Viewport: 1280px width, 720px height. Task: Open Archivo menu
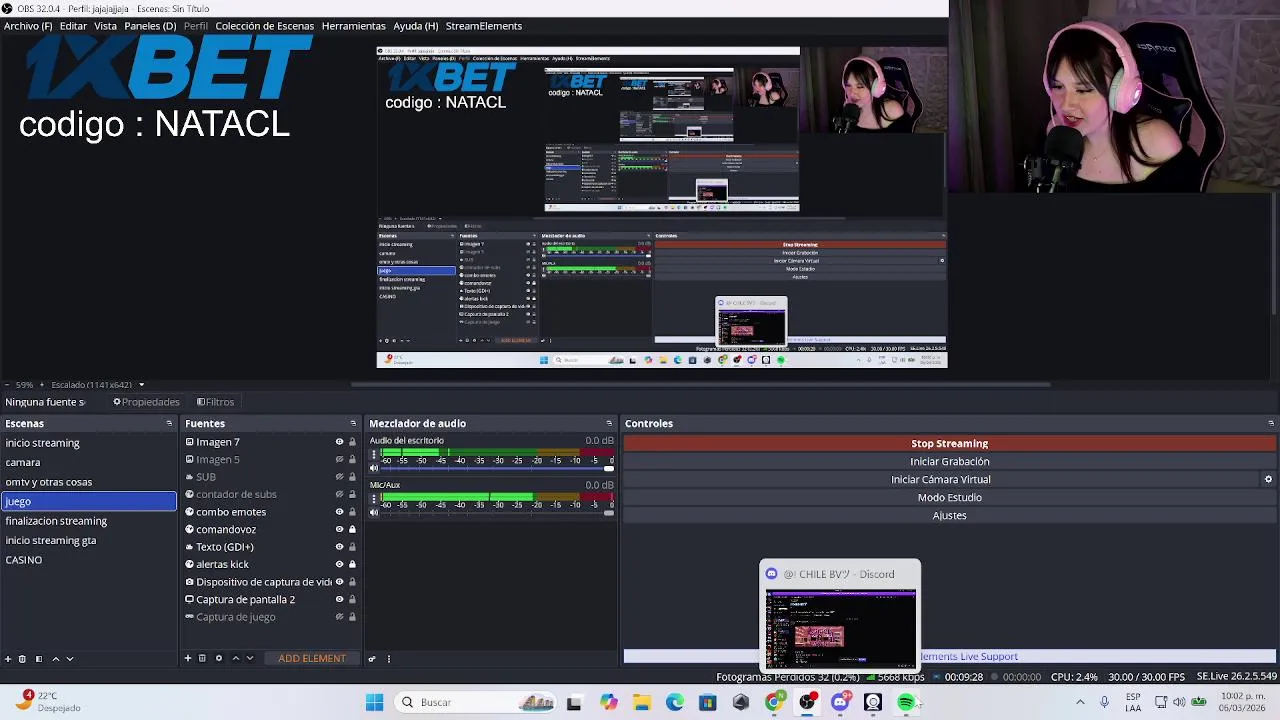(28, 26)
